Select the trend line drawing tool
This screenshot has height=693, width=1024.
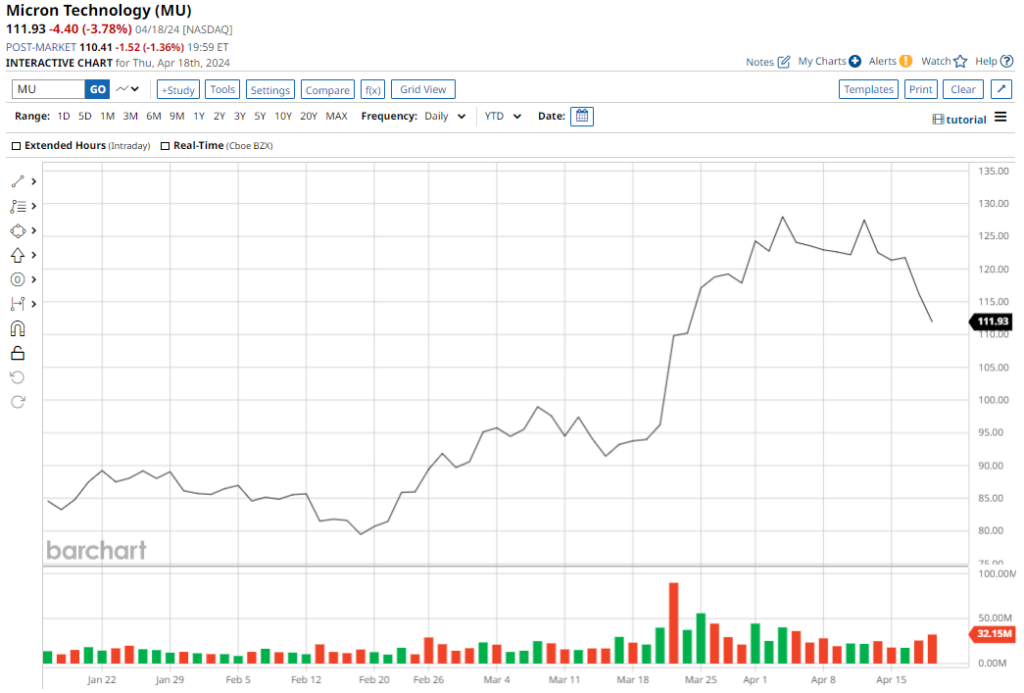pos(17,182)
